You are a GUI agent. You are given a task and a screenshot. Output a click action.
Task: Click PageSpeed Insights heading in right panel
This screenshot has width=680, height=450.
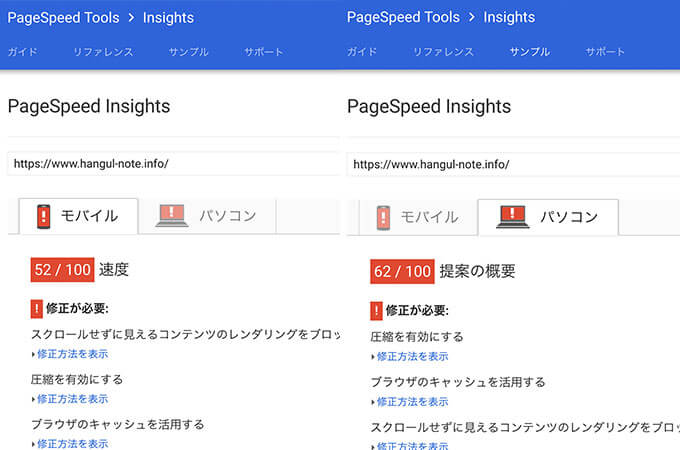[x=429, y=107]
